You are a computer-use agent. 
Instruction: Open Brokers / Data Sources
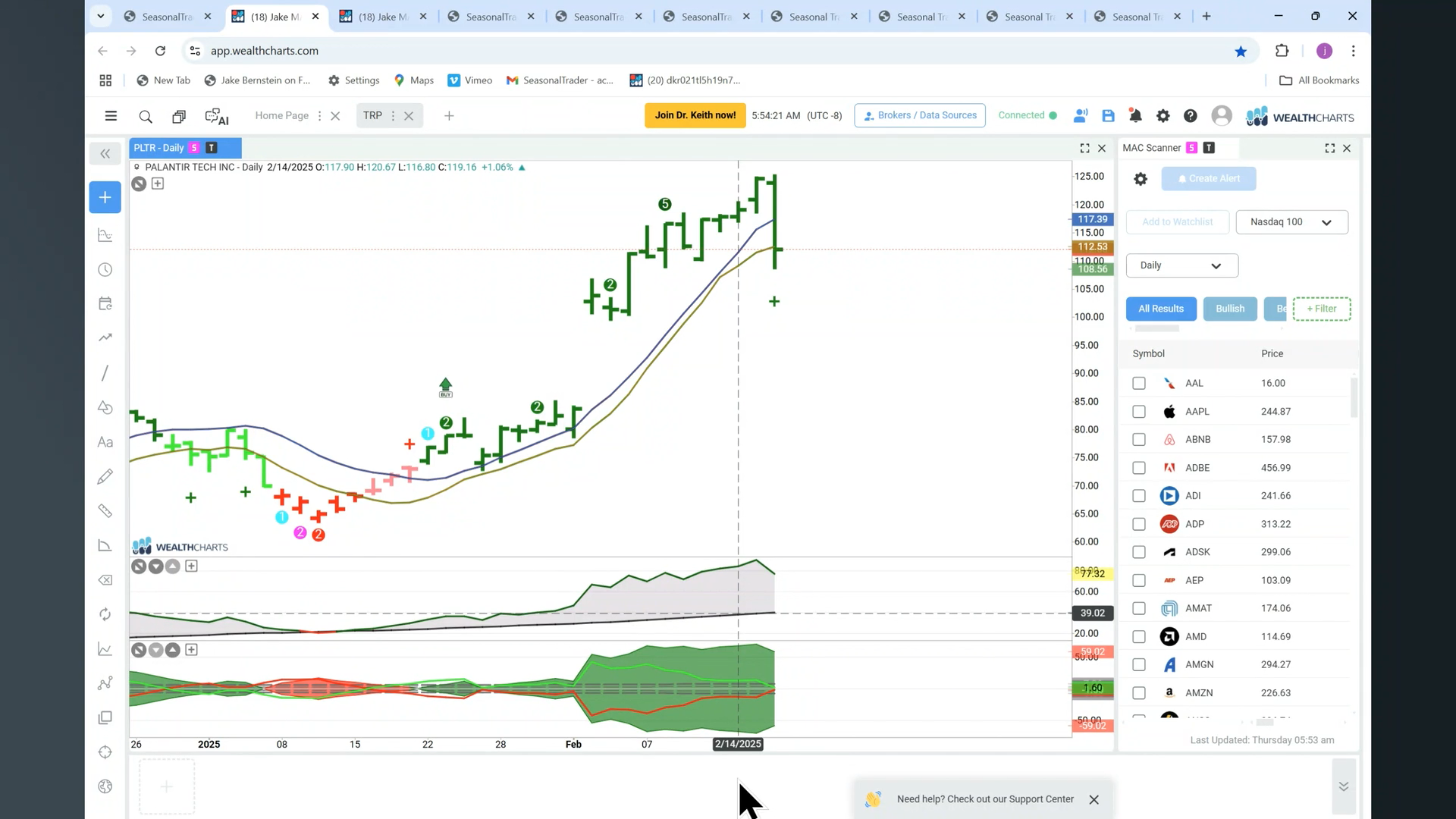[x=920, y=115]
